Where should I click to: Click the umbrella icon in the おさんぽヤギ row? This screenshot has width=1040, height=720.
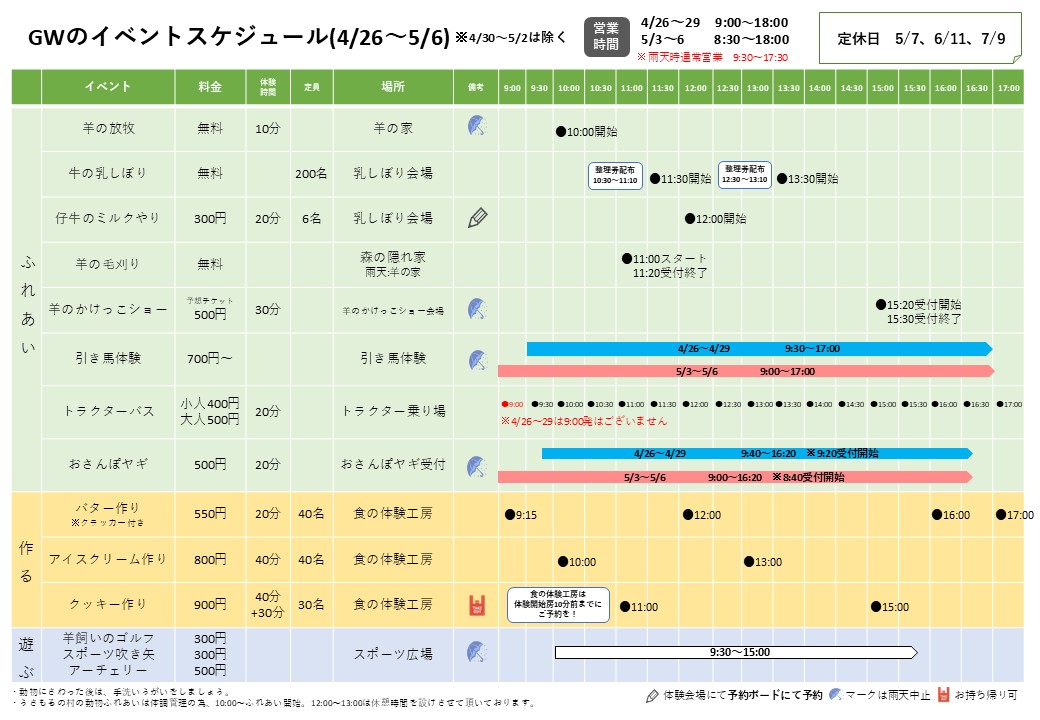[476, 465]
